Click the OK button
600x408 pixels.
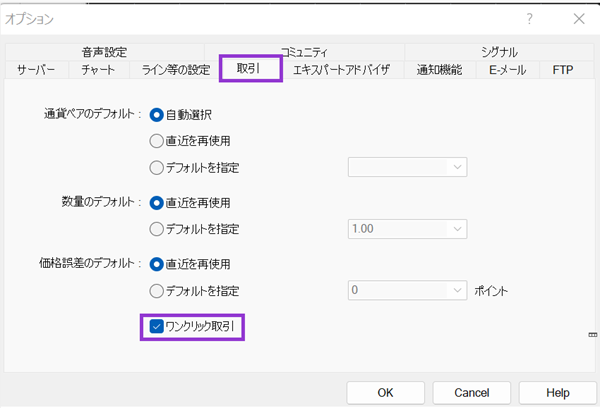coord(385,393)
